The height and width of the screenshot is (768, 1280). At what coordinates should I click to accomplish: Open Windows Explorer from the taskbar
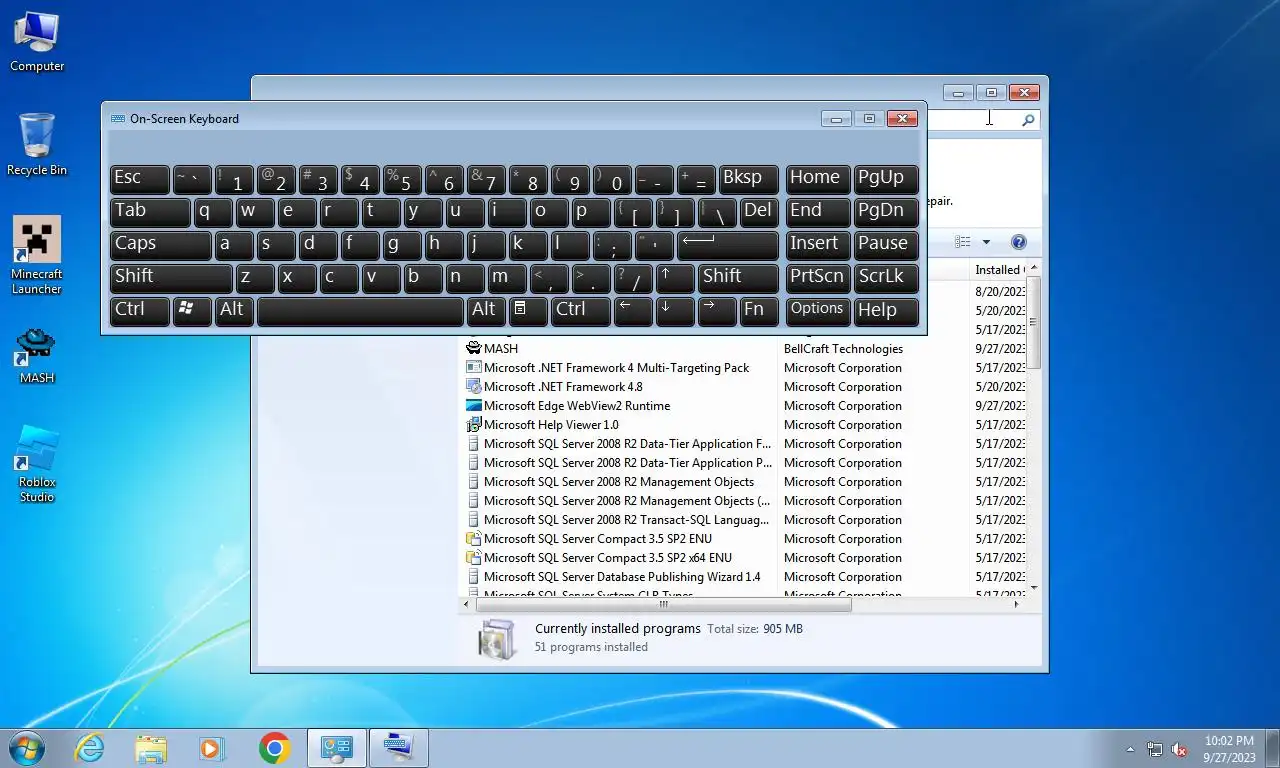coord(151,748)
